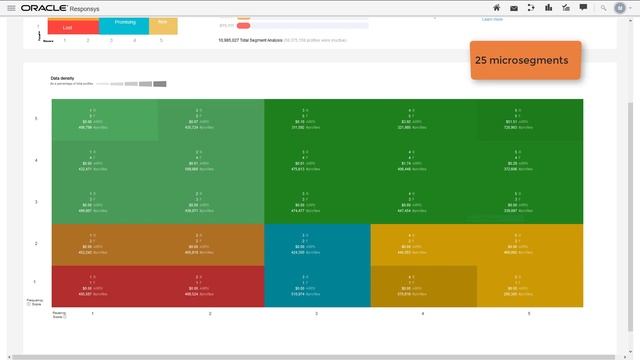This screenshot has width=640, height=360.
Task: Select red microsegment recency 1, frequency 1
Action: click(x=105, y=286)
